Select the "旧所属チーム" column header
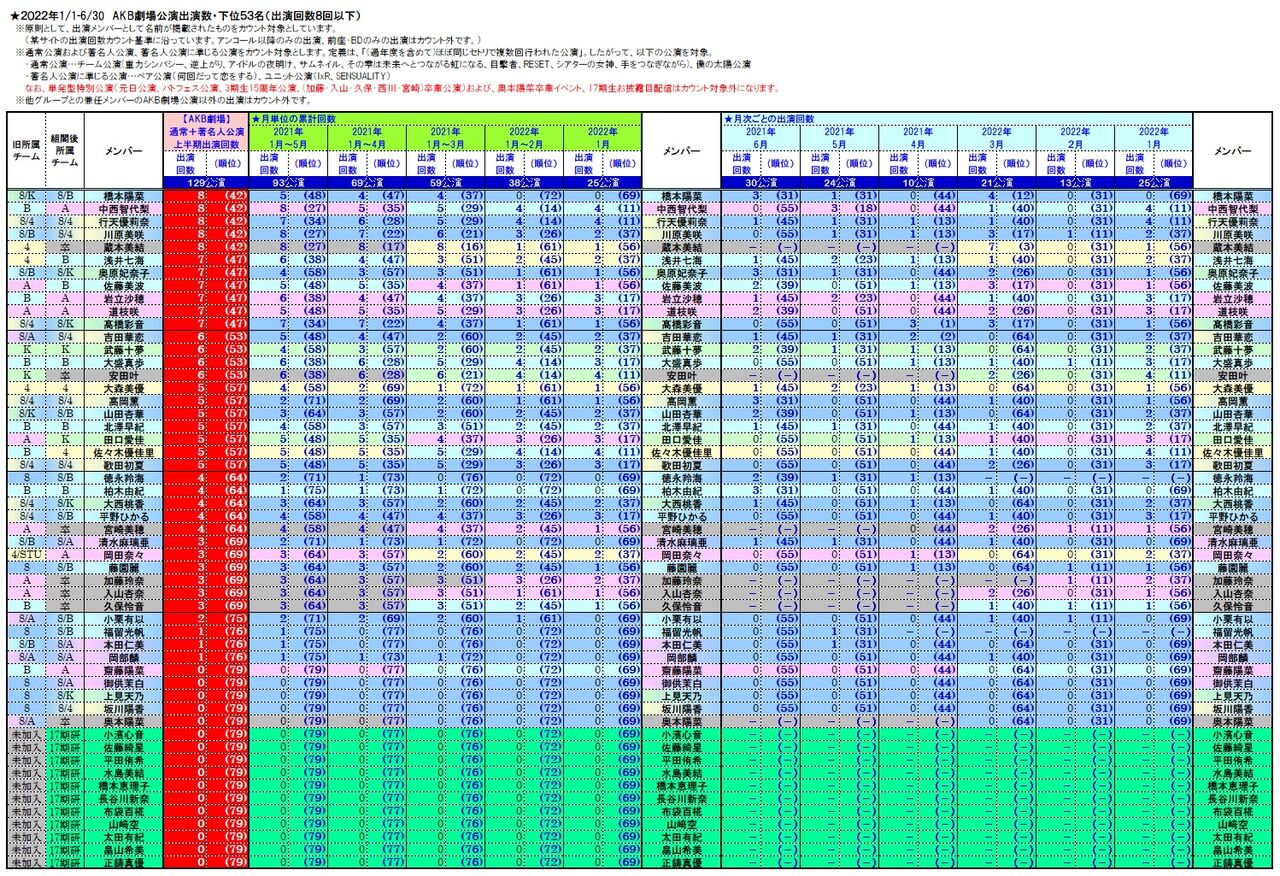The width and height of the screenshot is (1280, 876). click(x=24, y=151)
